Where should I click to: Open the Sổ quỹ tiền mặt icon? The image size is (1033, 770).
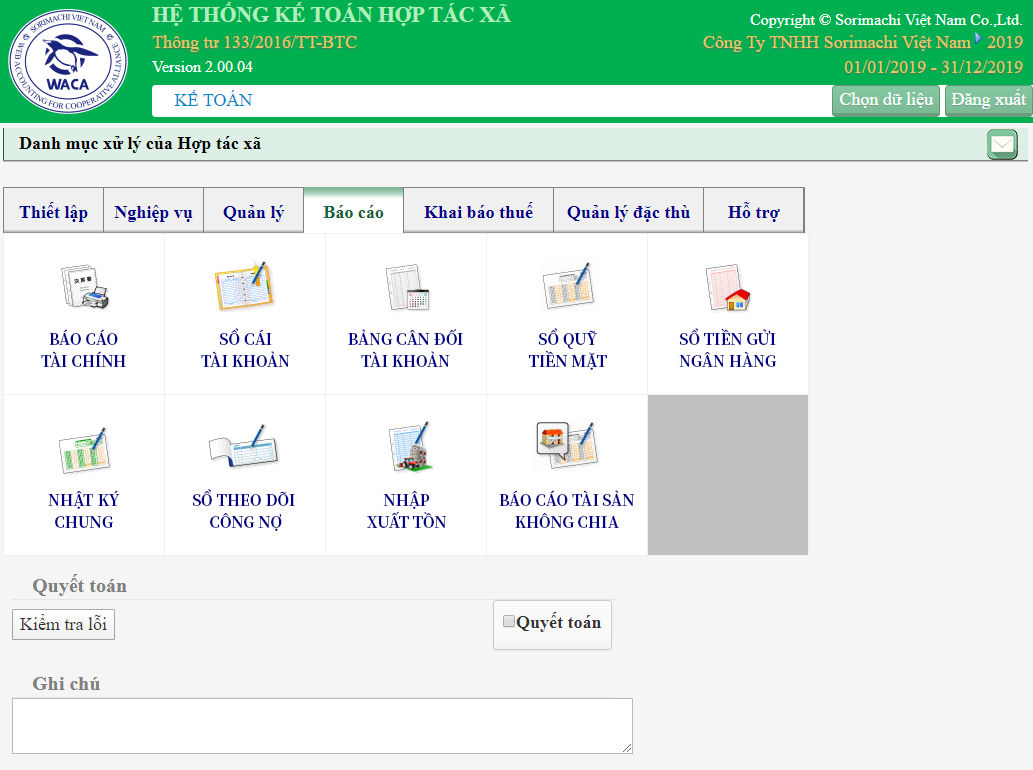pos(568,286)
